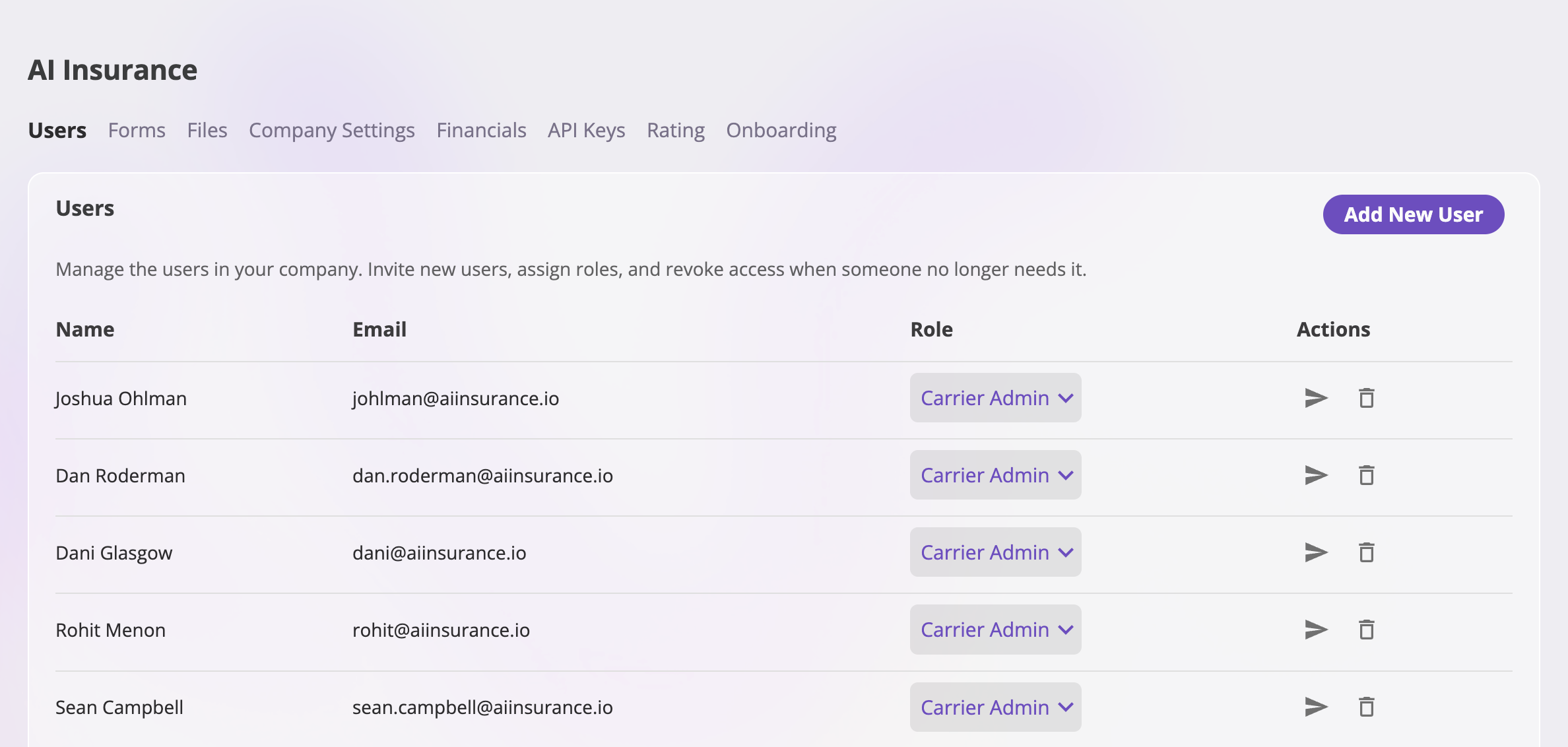The image size is (1568, 747).
Task: Click the name Sean Campbell
Action: click(119, 707)
